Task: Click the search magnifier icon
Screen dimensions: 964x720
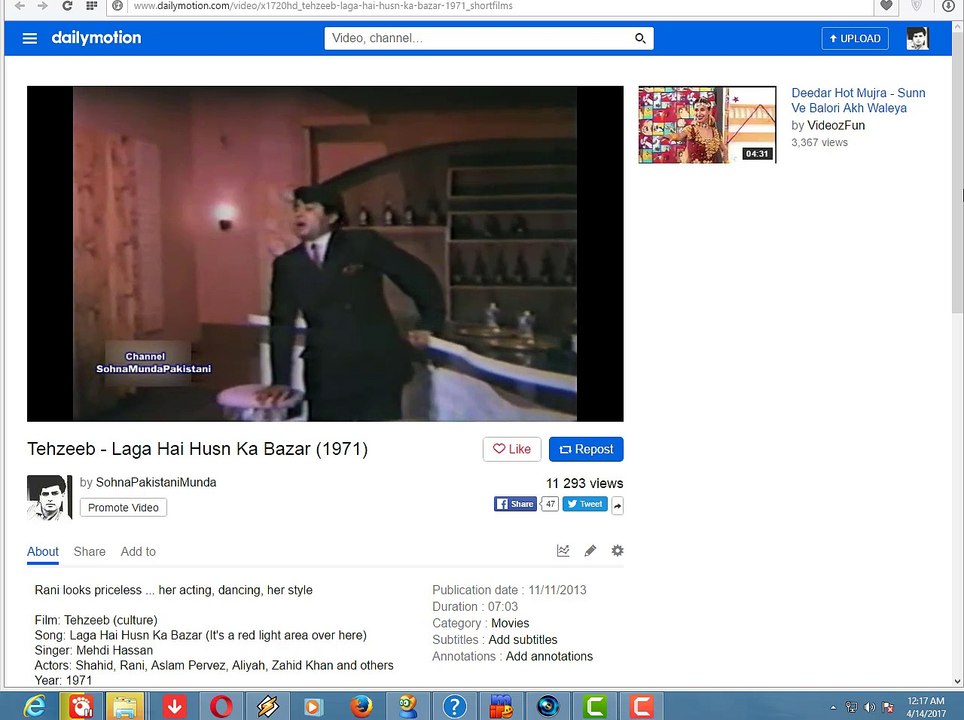Action: (640, 38)
